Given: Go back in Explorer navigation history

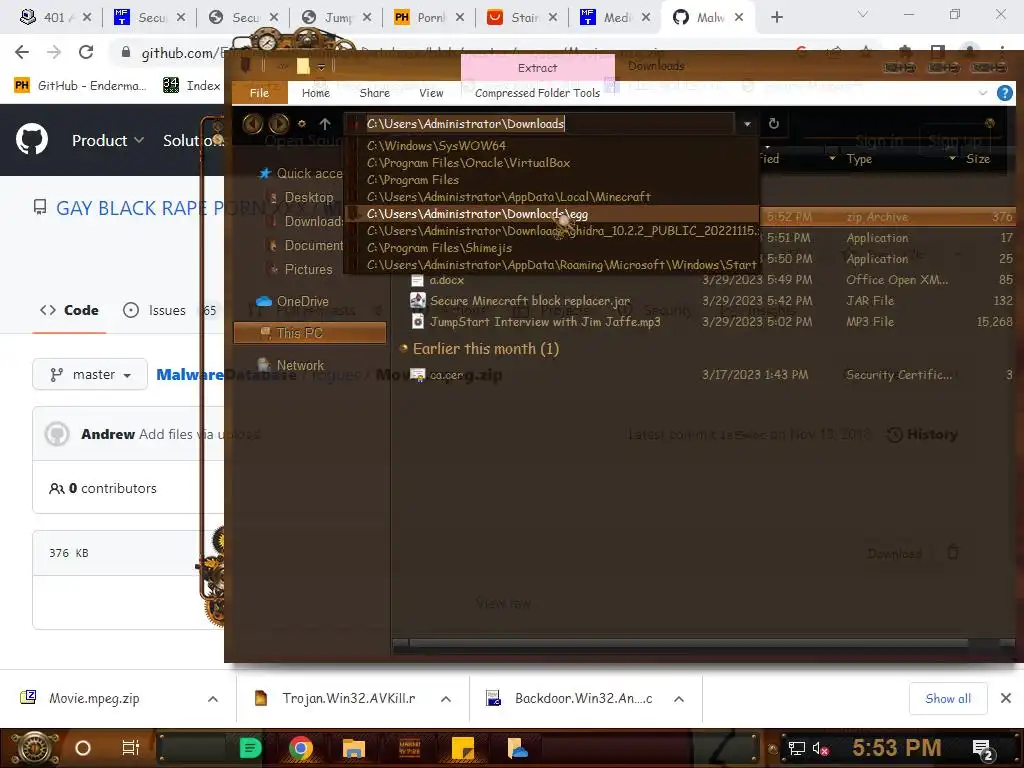Looking at the screenshot, I should [253, 123].
